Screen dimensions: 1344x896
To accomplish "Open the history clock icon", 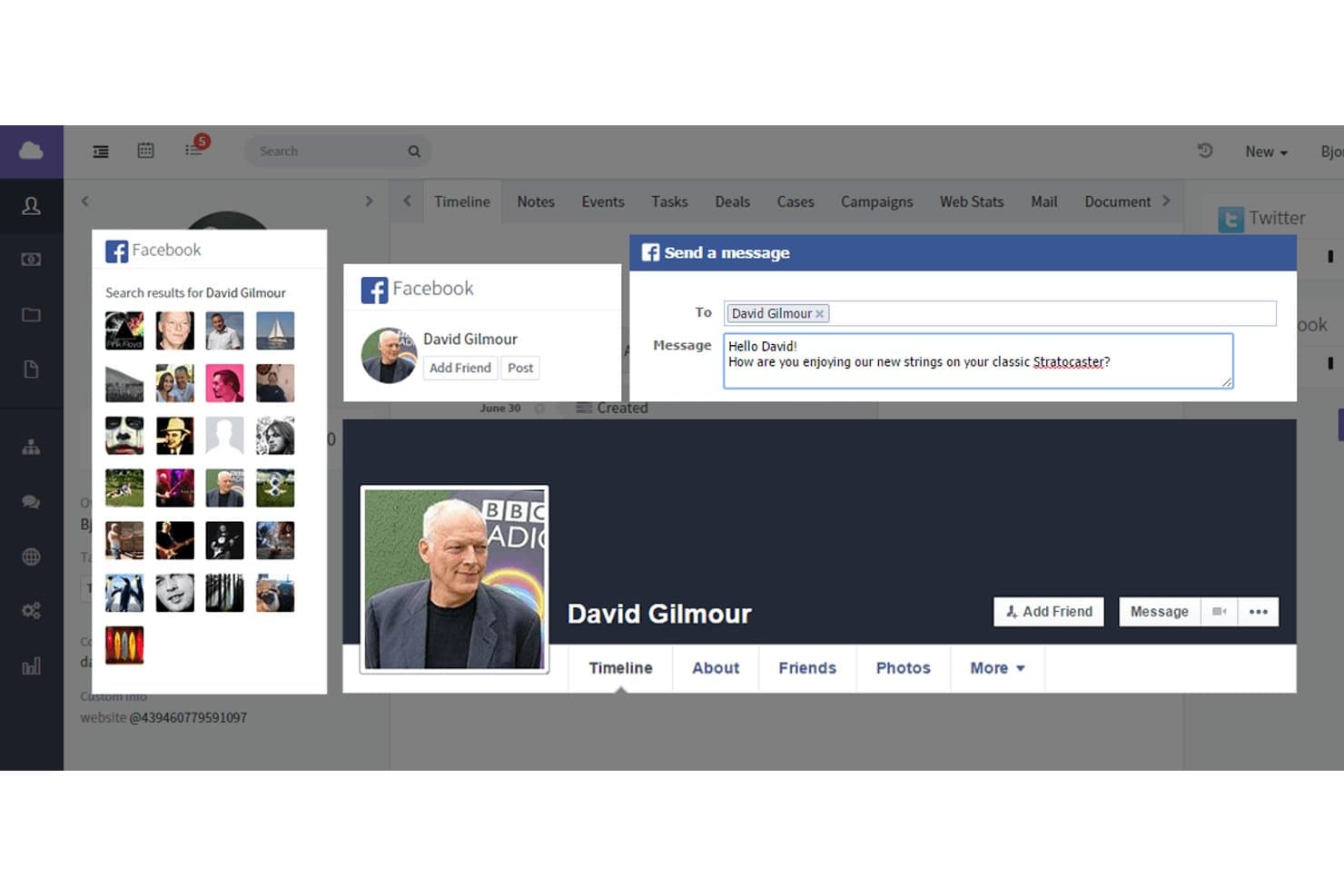I will (1205, 151).
